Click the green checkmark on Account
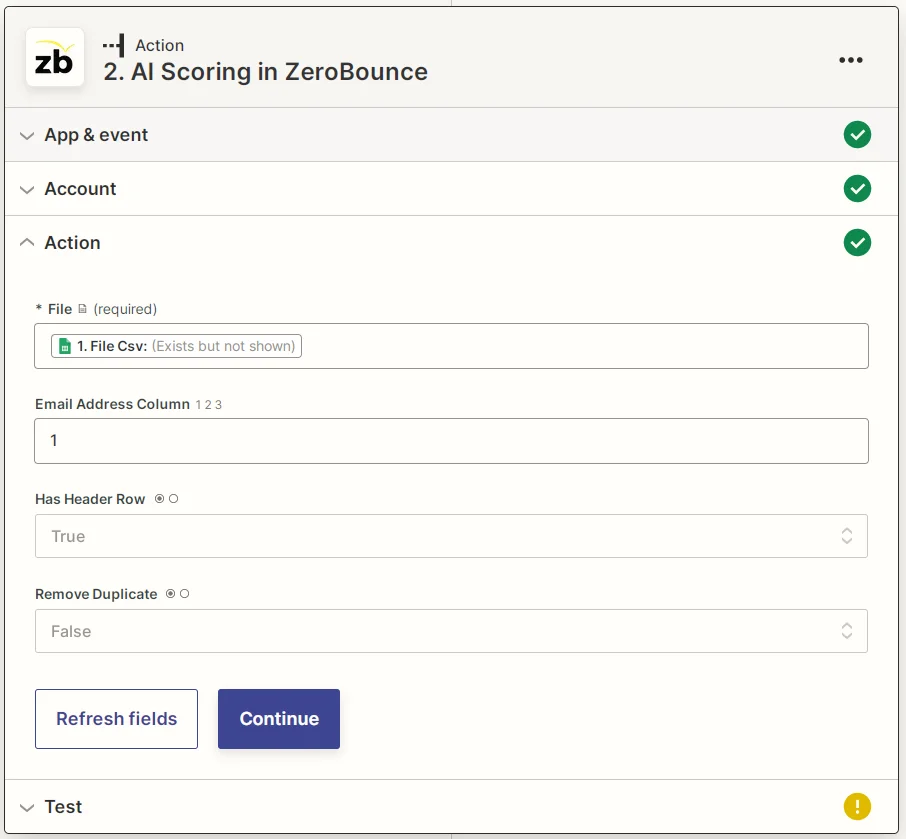906x839 pixels. click(857, 188)
